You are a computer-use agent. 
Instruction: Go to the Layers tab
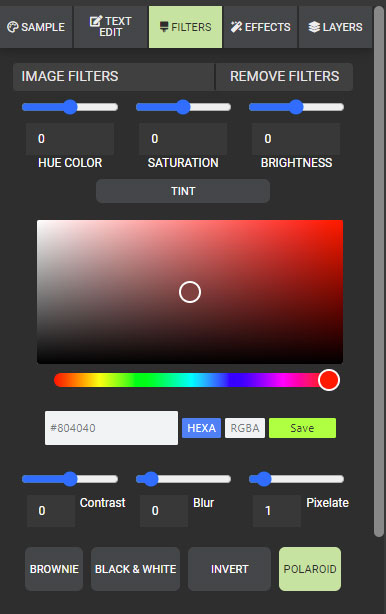point(335,27)
